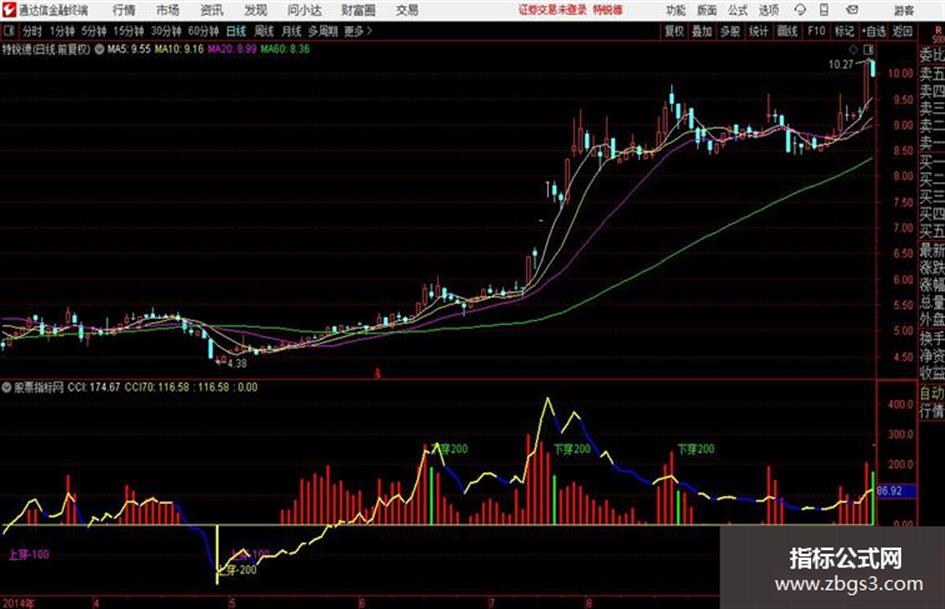Select the 月线 period tab
This screenshot has width=945, height=609.
click(x=291, y=31)
